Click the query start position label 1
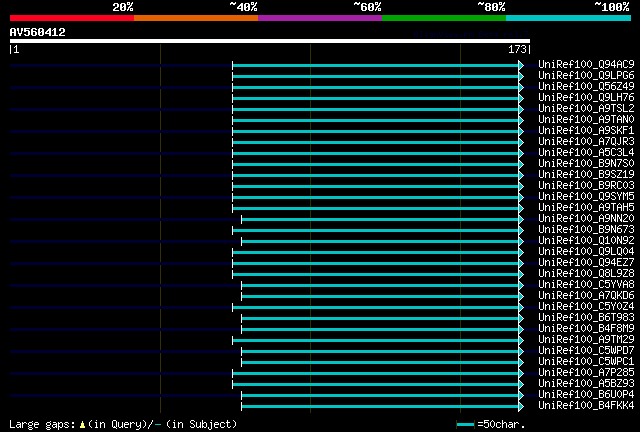 [x=16, y=49]
